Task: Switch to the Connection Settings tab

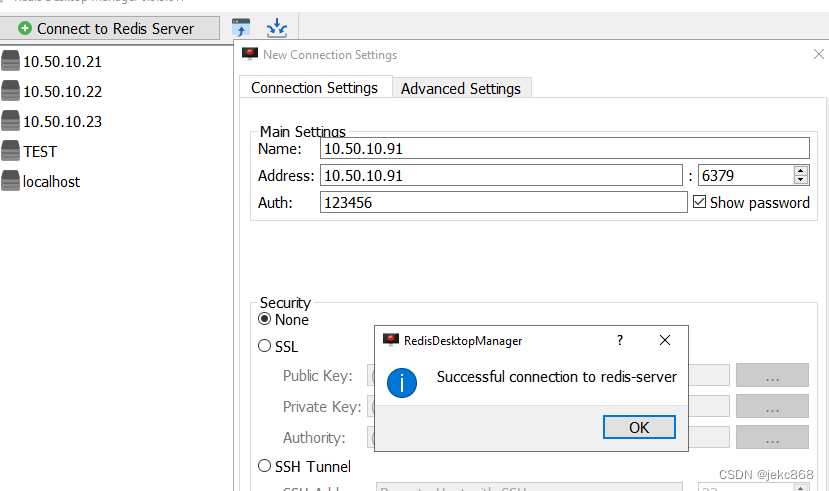Action: coord(315,87)
